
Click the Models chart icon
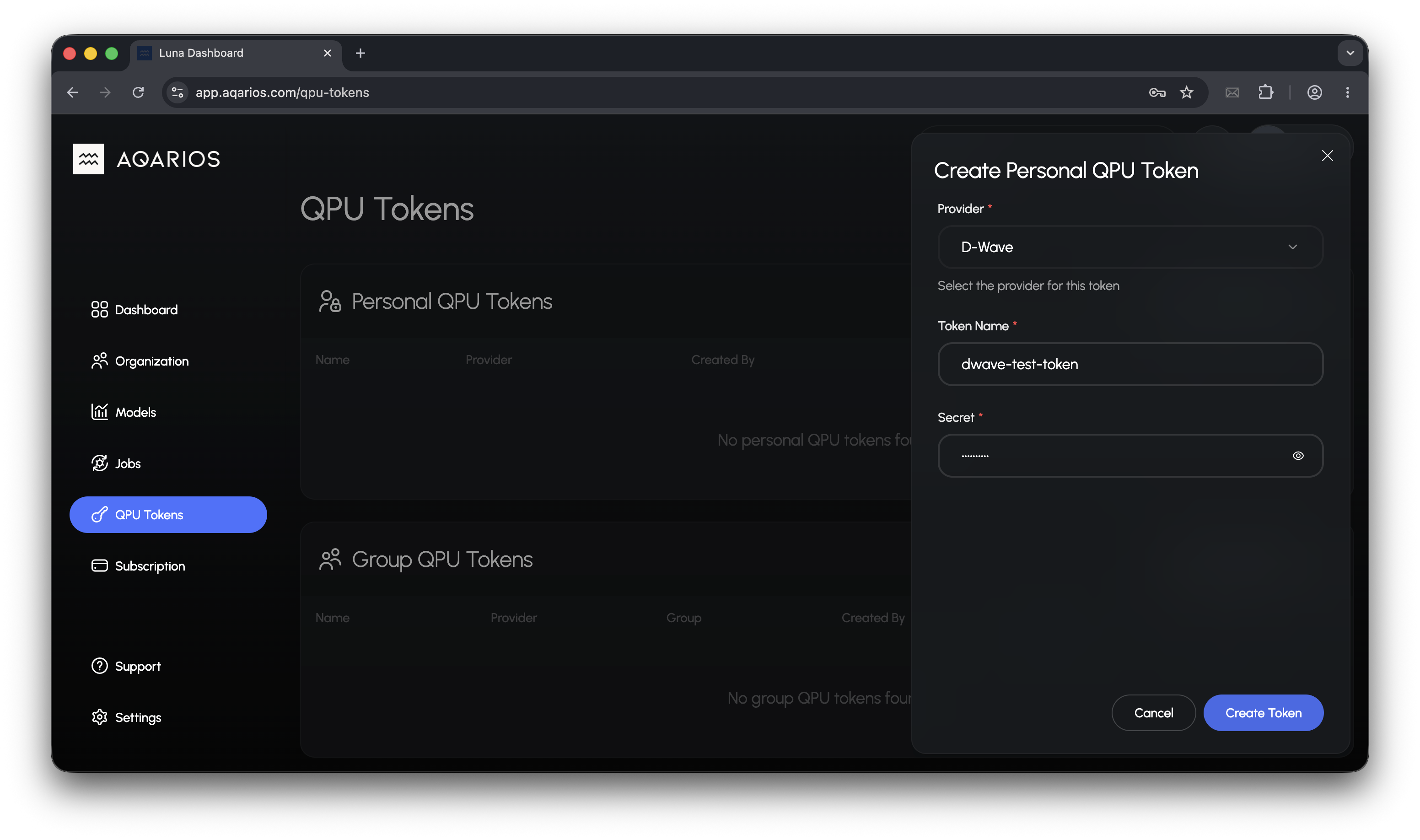coord(100,412)
